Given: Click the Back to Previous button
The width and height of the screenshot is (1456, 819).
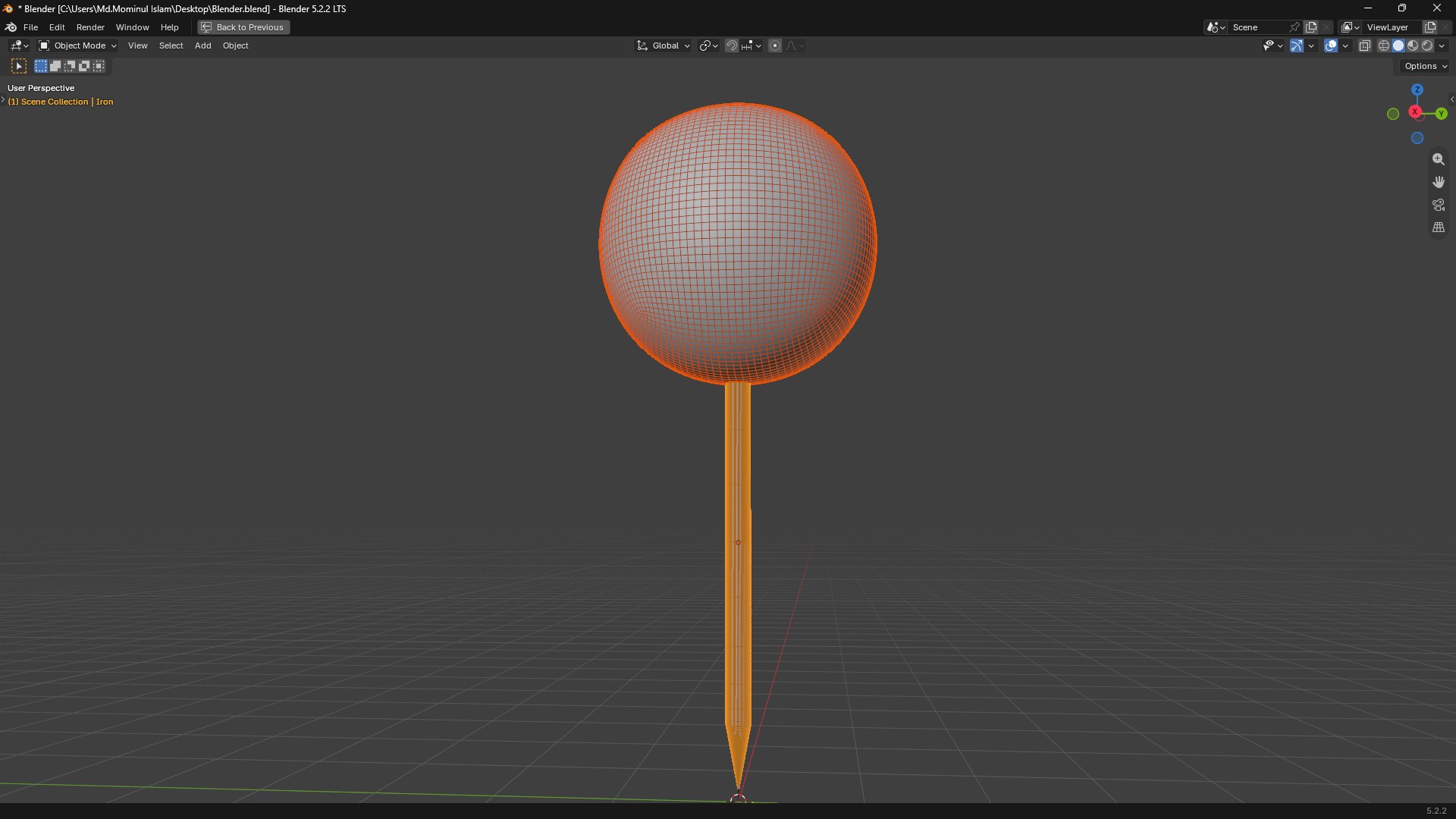Looking at the screenshot, I should pyautogui.click(x=243, y=27).
